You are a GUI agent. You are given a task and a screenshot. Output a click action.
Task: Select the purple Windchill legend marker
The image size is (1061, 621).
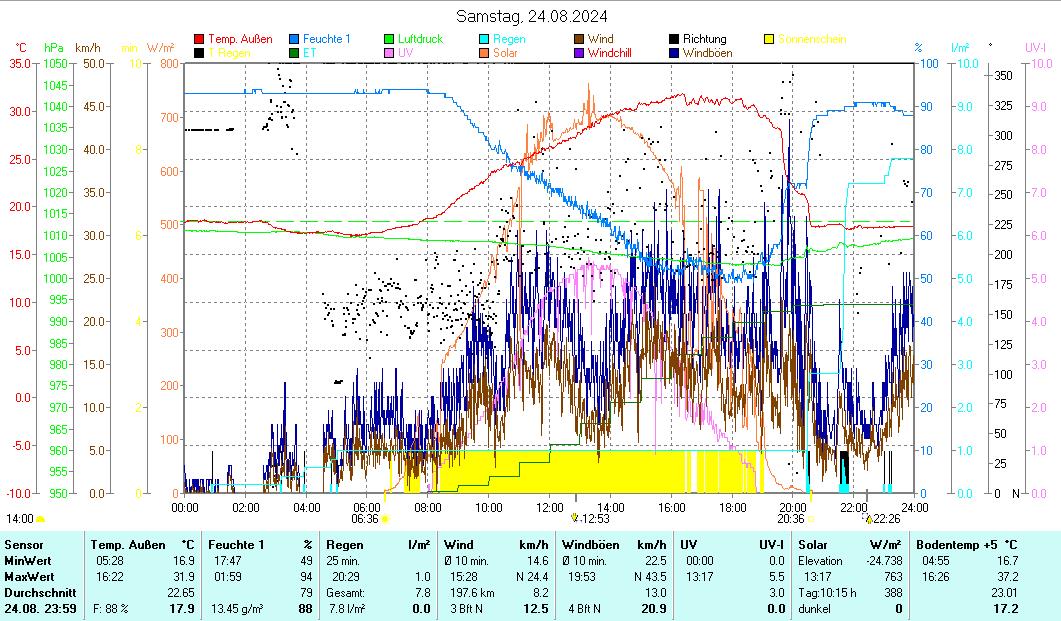tap(579, 53)
